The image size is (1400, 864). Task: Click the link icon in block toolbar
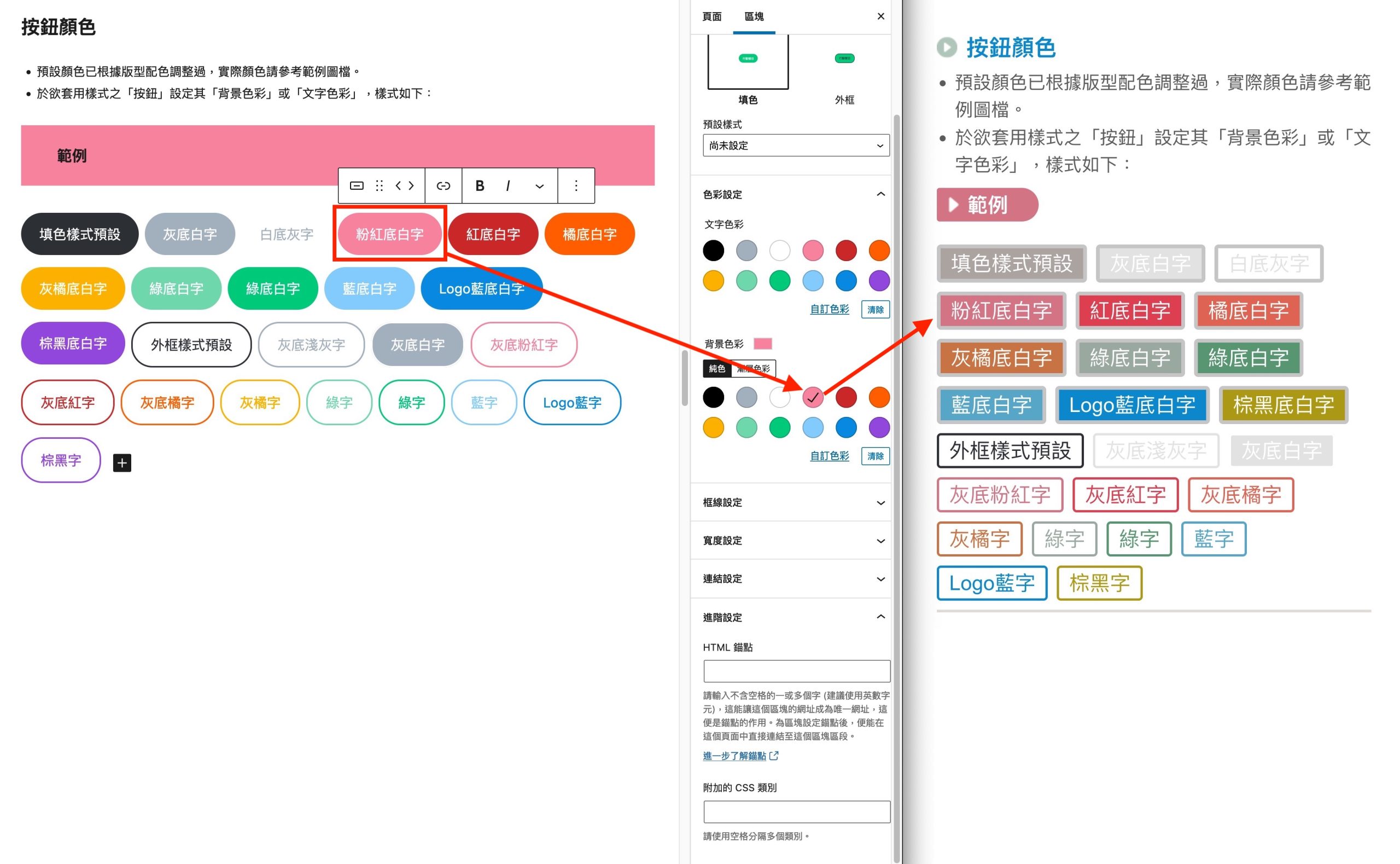point(443,185)
